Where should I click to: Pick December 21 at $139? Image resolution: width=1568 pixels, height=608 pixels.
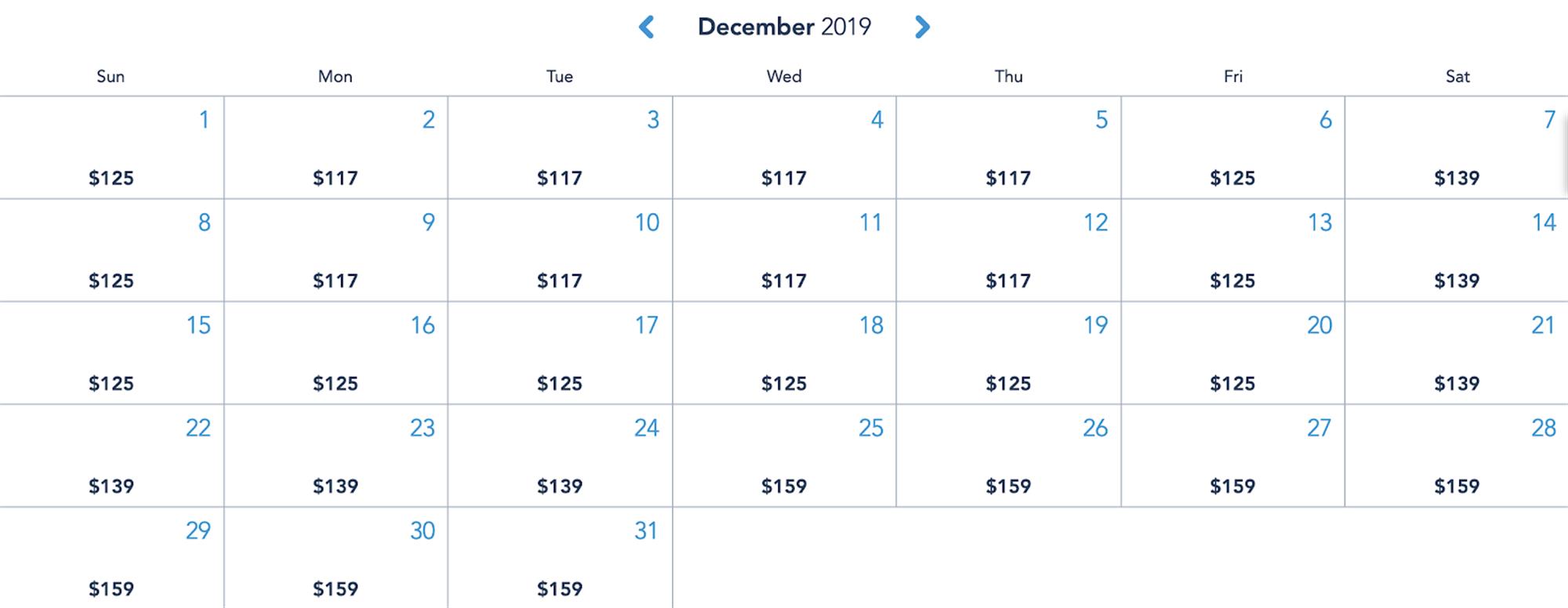(x=1457, y=353)
